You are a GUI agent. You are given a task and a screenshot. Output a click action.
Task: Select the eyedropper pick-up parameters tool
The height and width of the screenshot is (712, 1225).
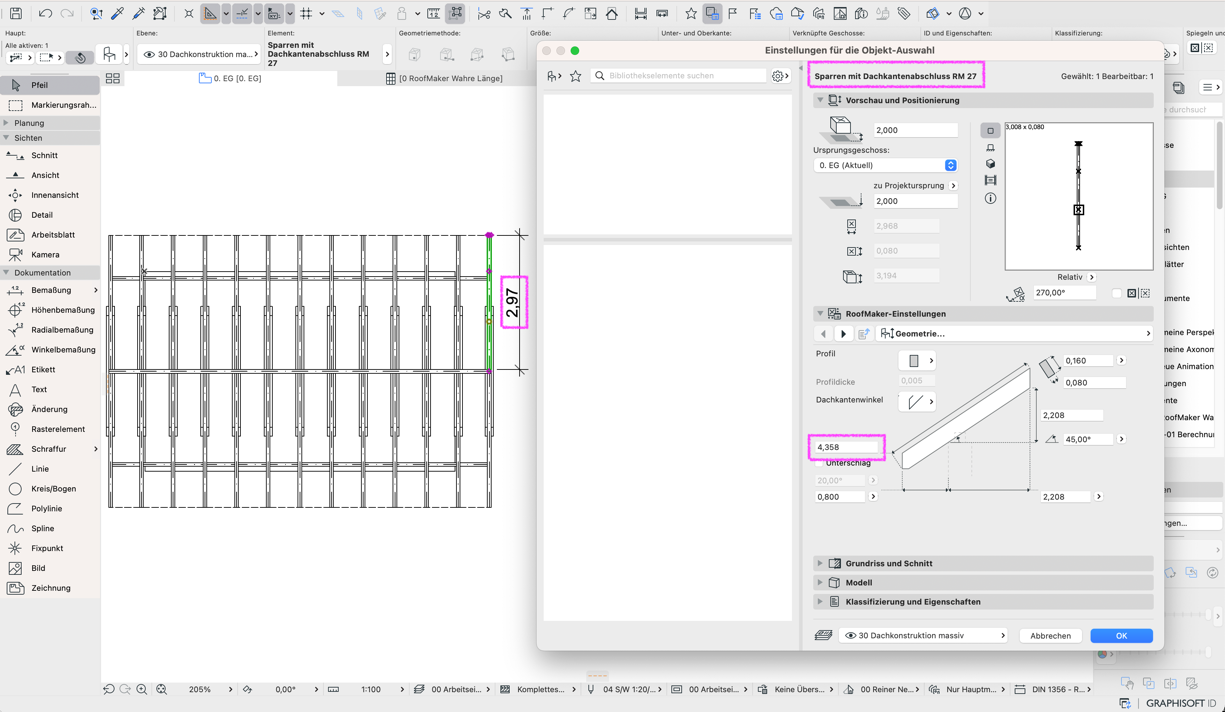[x=117, y=14]
